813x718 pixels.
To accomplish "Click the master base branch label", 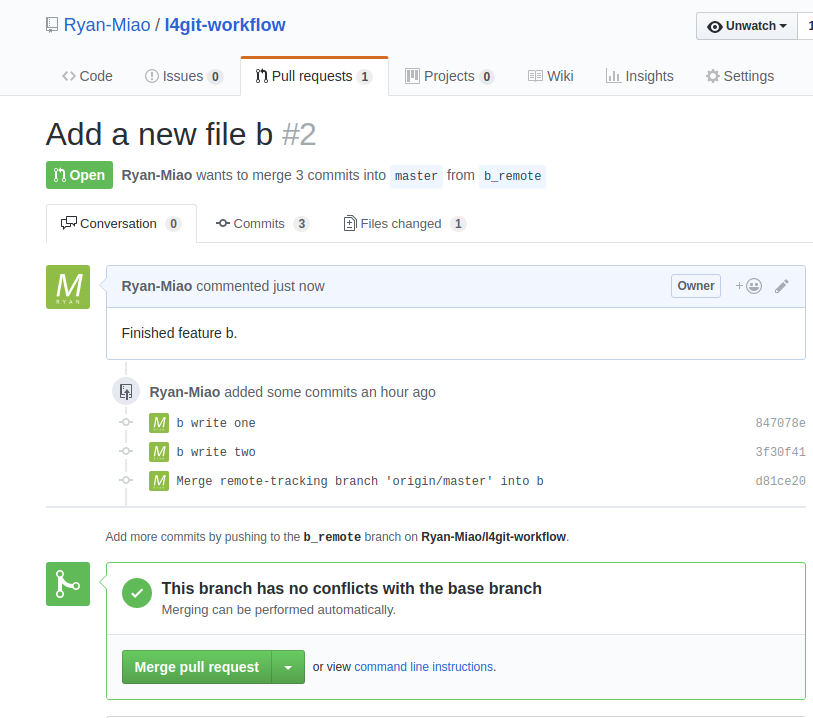I will (416, 176).
